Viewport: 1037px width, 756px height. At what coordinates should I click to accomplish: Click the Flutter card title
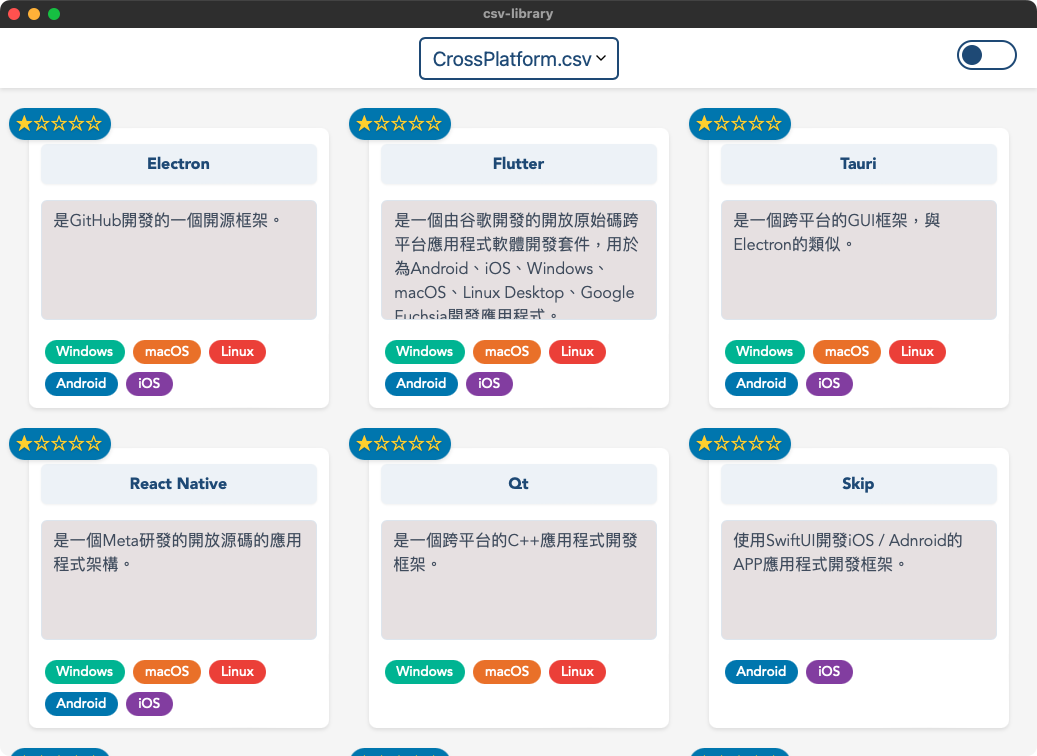point(518,164)
